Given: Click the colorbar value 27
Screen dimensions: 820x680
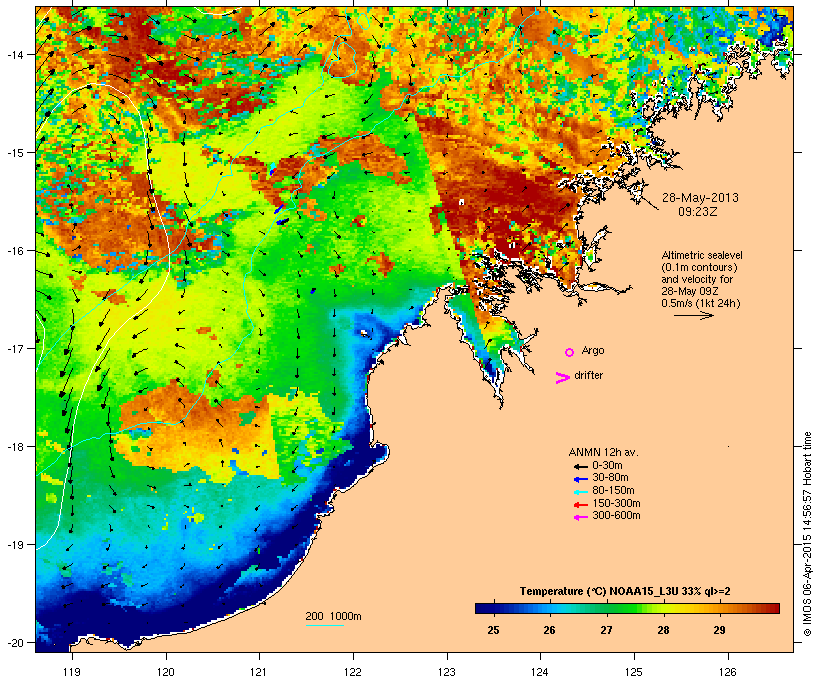Looking at the screenshot, I should click(x=606, y=630).
